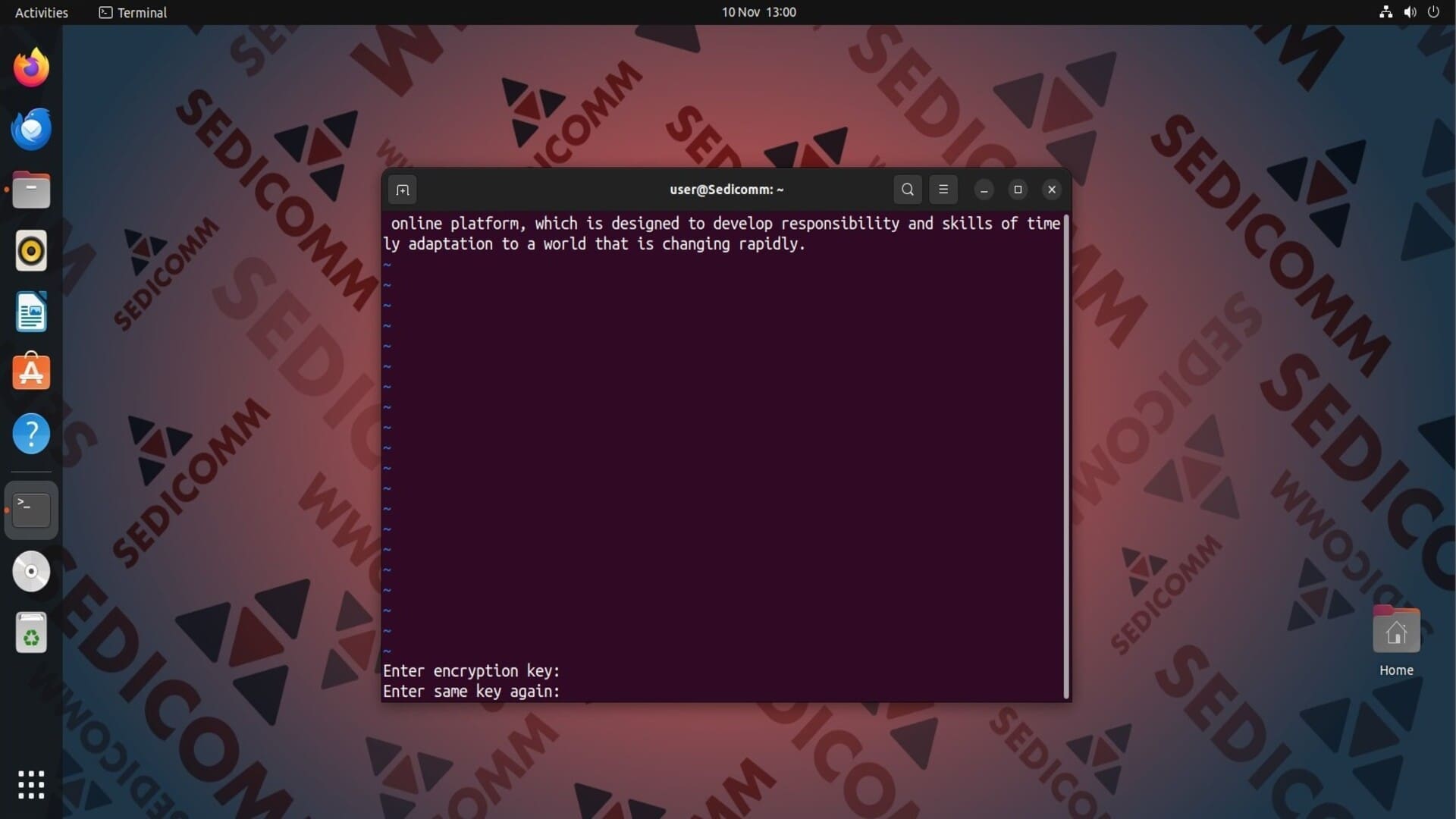Click the network status icon
1456x819 pixels.
[x=1385, y=12]
